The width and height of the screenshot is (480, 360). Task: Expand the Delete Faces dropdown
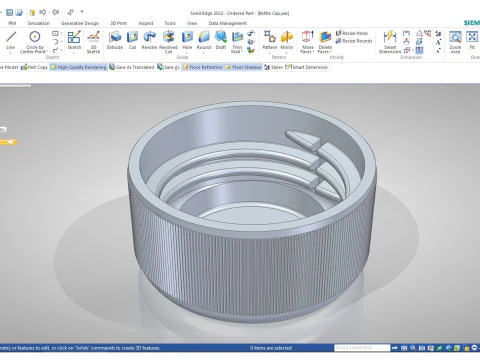pos(330,51)
